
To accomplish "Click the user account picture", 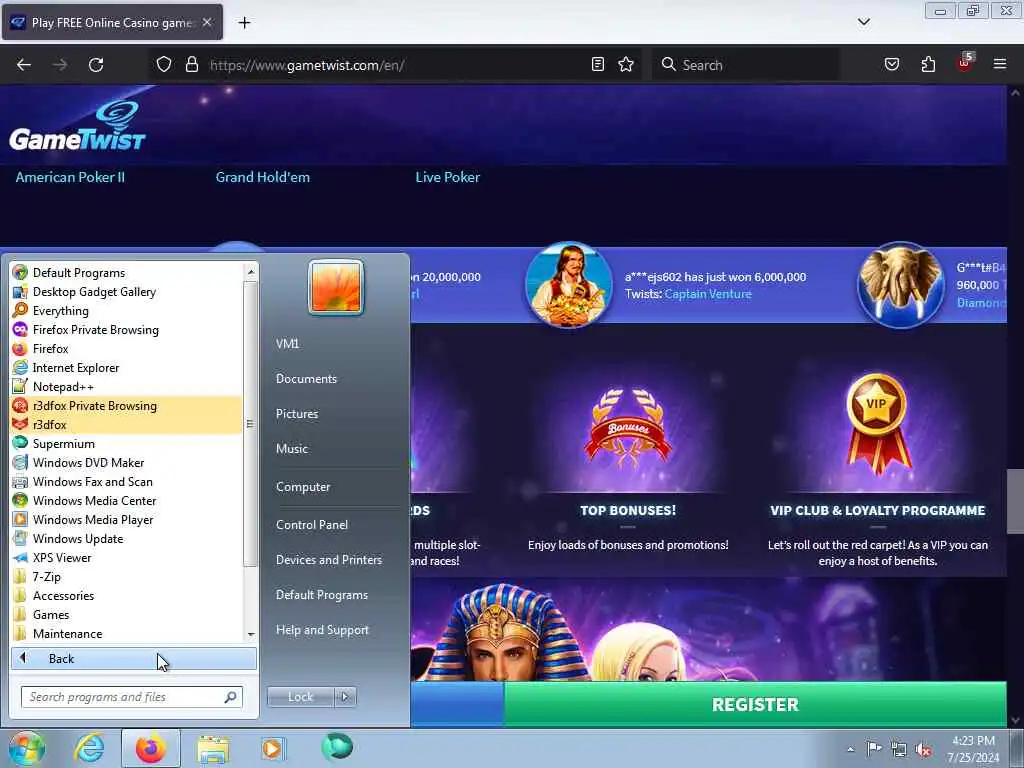I will [x=336, y=287].
